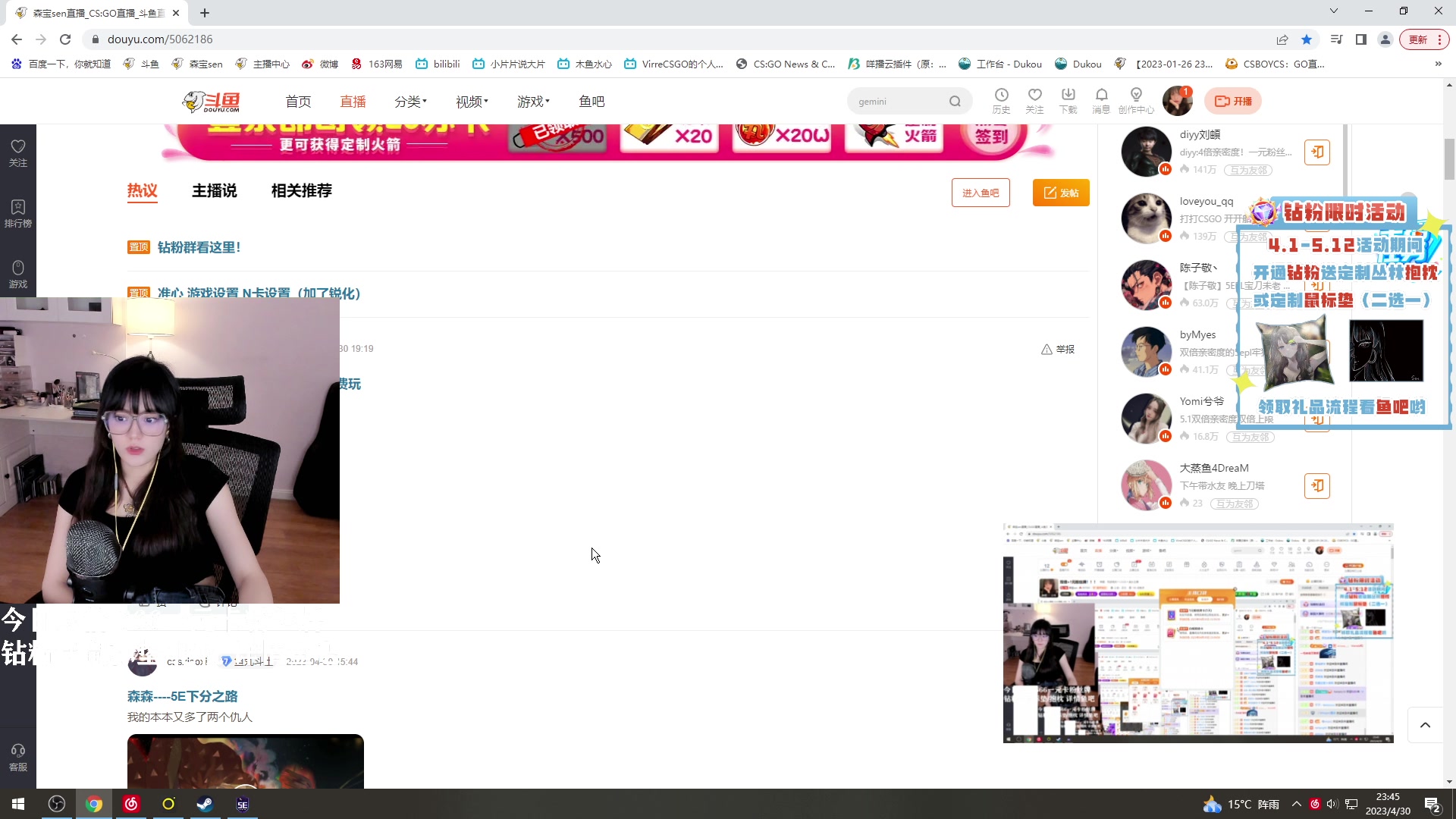
Task: Click the browser address bar
Action: point(675,39)
